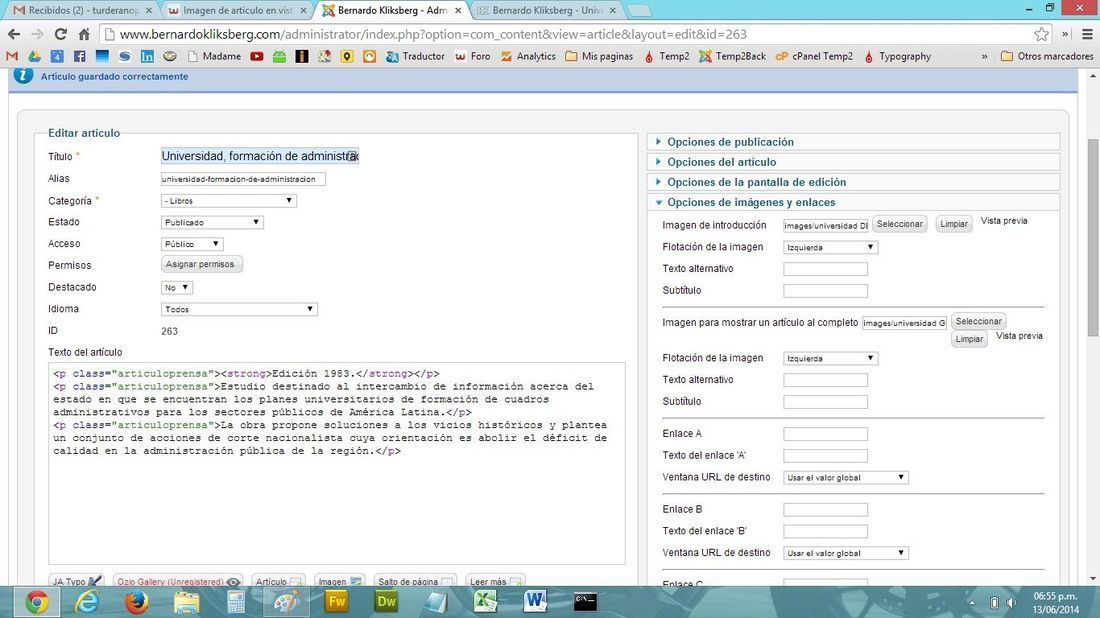Open the Acceso dropdown showing Público
The height and width of the screenshot is (618, 1100).
(192, 244)
